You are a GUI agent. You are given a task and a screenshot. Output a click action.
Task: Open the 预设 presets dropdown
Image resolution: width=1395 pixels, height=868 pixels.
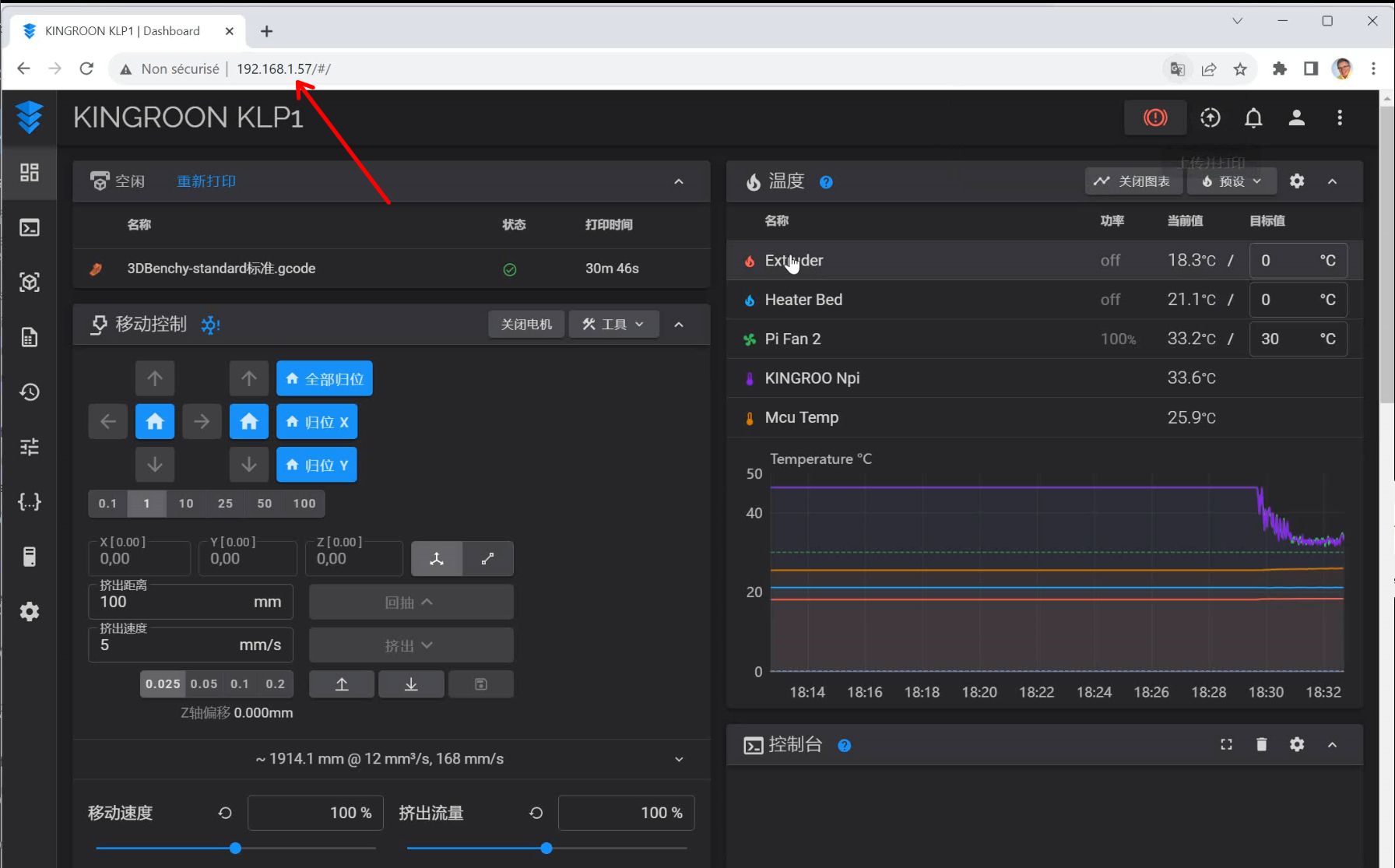(1232, 181)
